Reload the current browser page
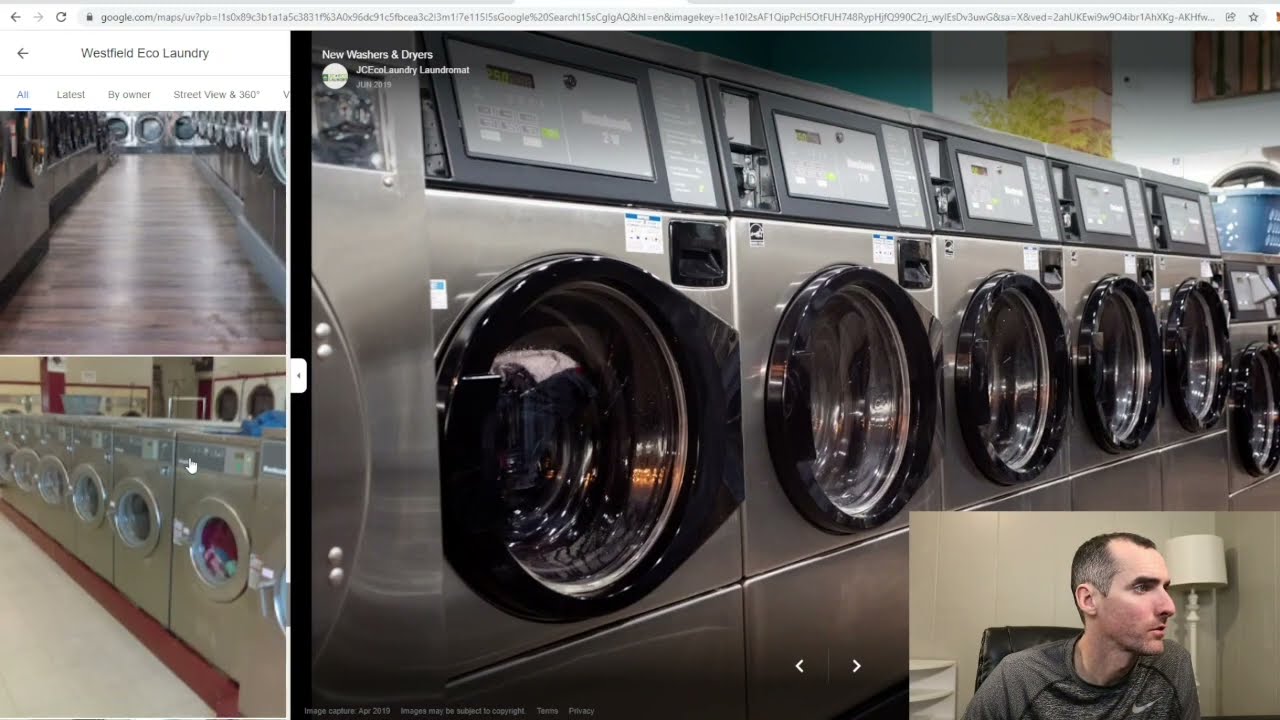Screen dimensions: 1280x720 61,17
